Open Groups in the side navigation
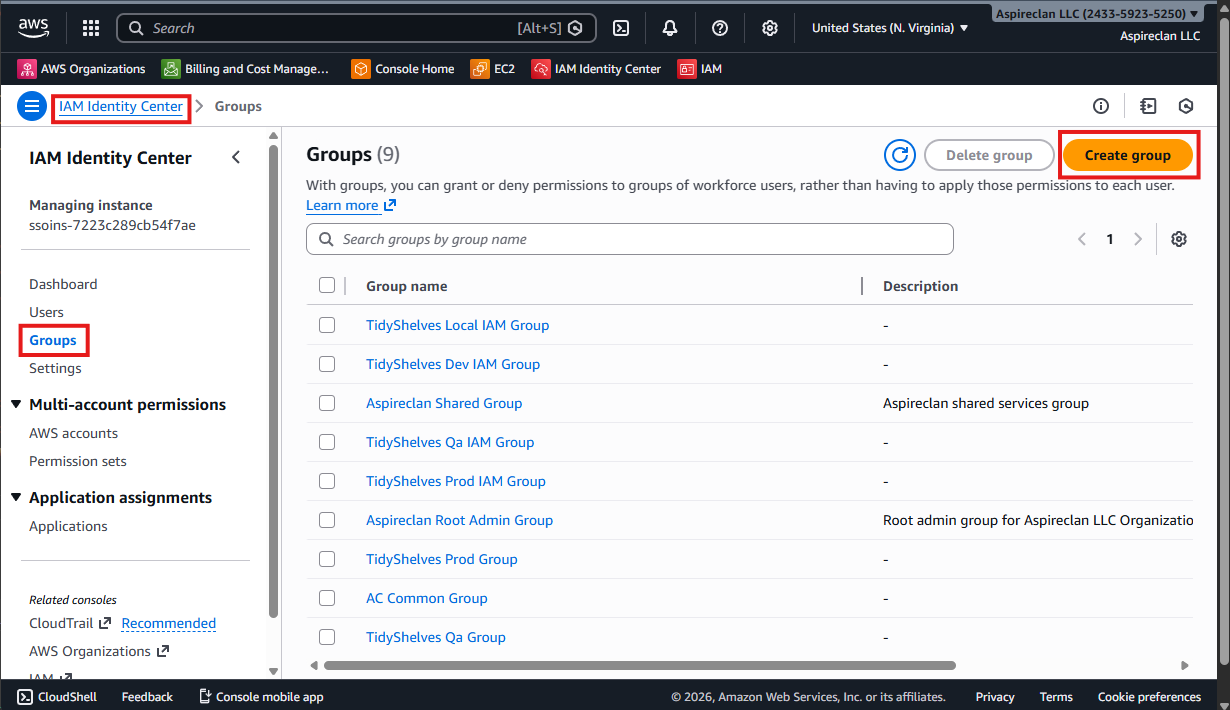The image size is (1230, 710). point(53,340)
